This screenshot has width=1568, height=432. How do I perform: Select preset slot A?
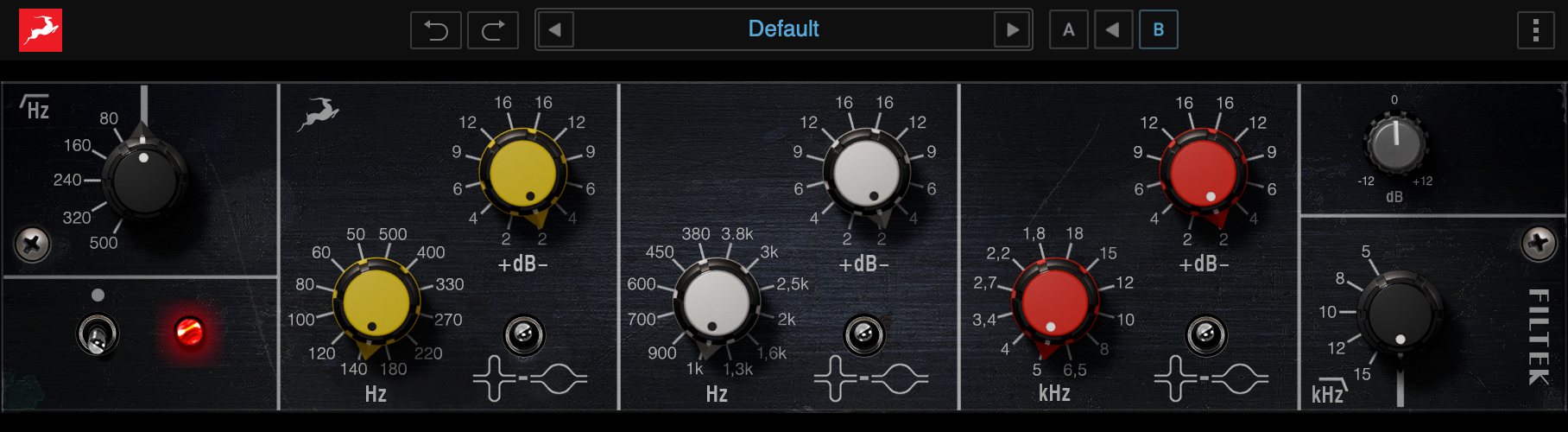click(1068, 30)
